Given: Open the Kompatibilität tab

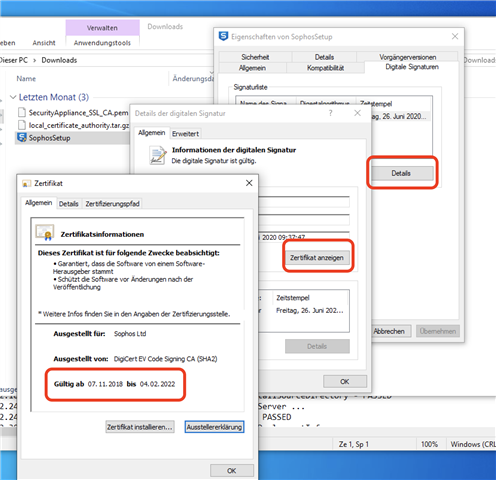Looking at the screenshot, I should pyautogui.click(x=325, y=68).
